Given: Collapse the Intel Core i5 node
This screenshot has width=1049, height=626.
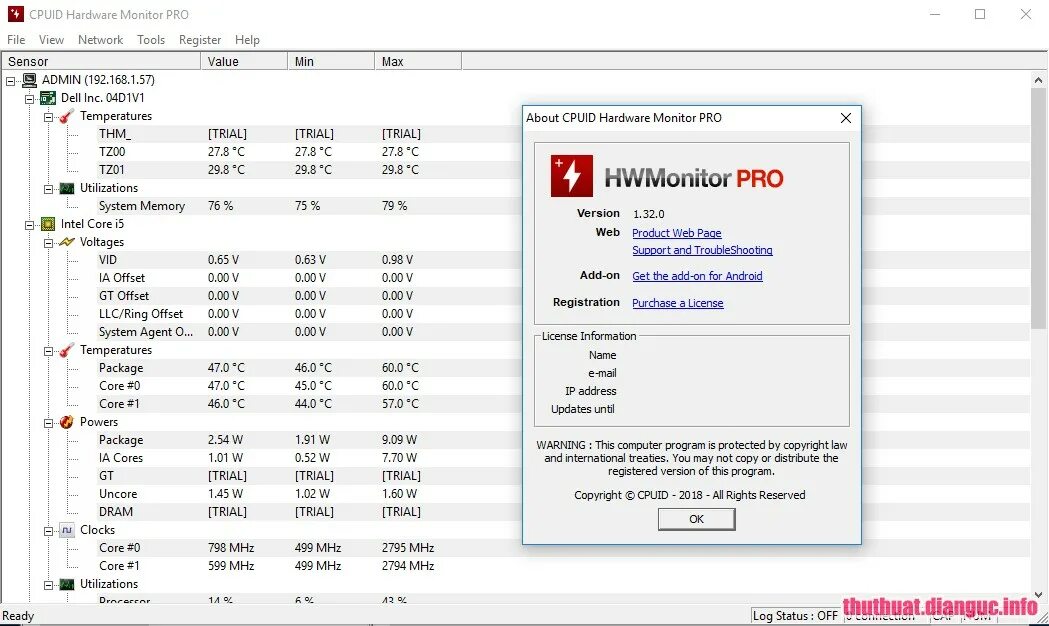Looking at the screenshot, I should (29, 225).
